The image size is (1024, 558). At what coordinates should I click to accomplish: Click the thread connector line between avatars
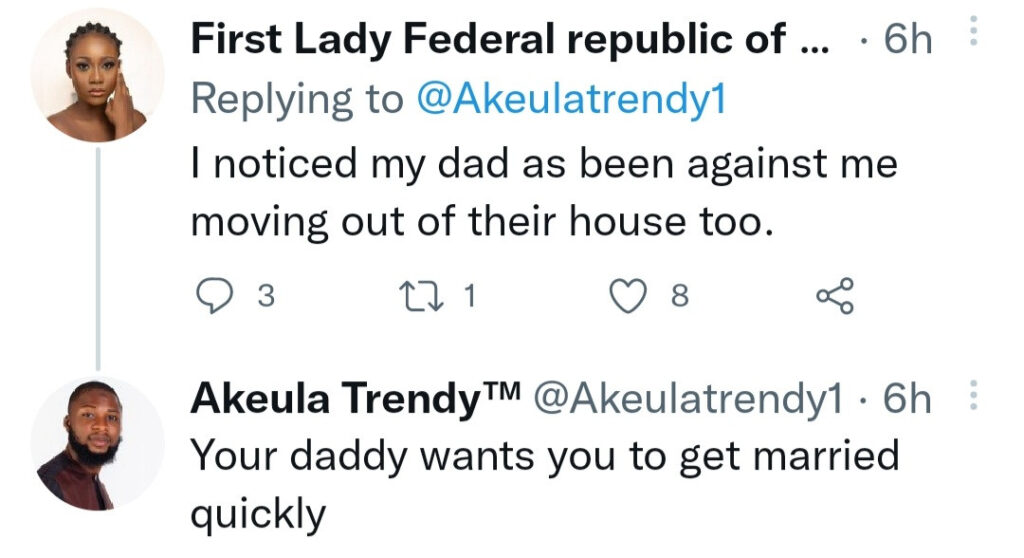98,259
